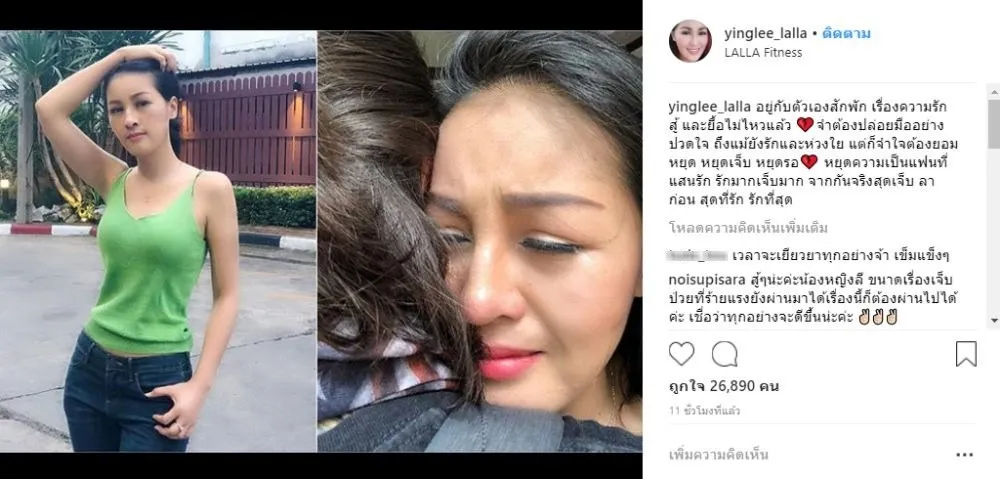Open comments via speech bubble icon
1000x479 pixels.
point(724,353)
